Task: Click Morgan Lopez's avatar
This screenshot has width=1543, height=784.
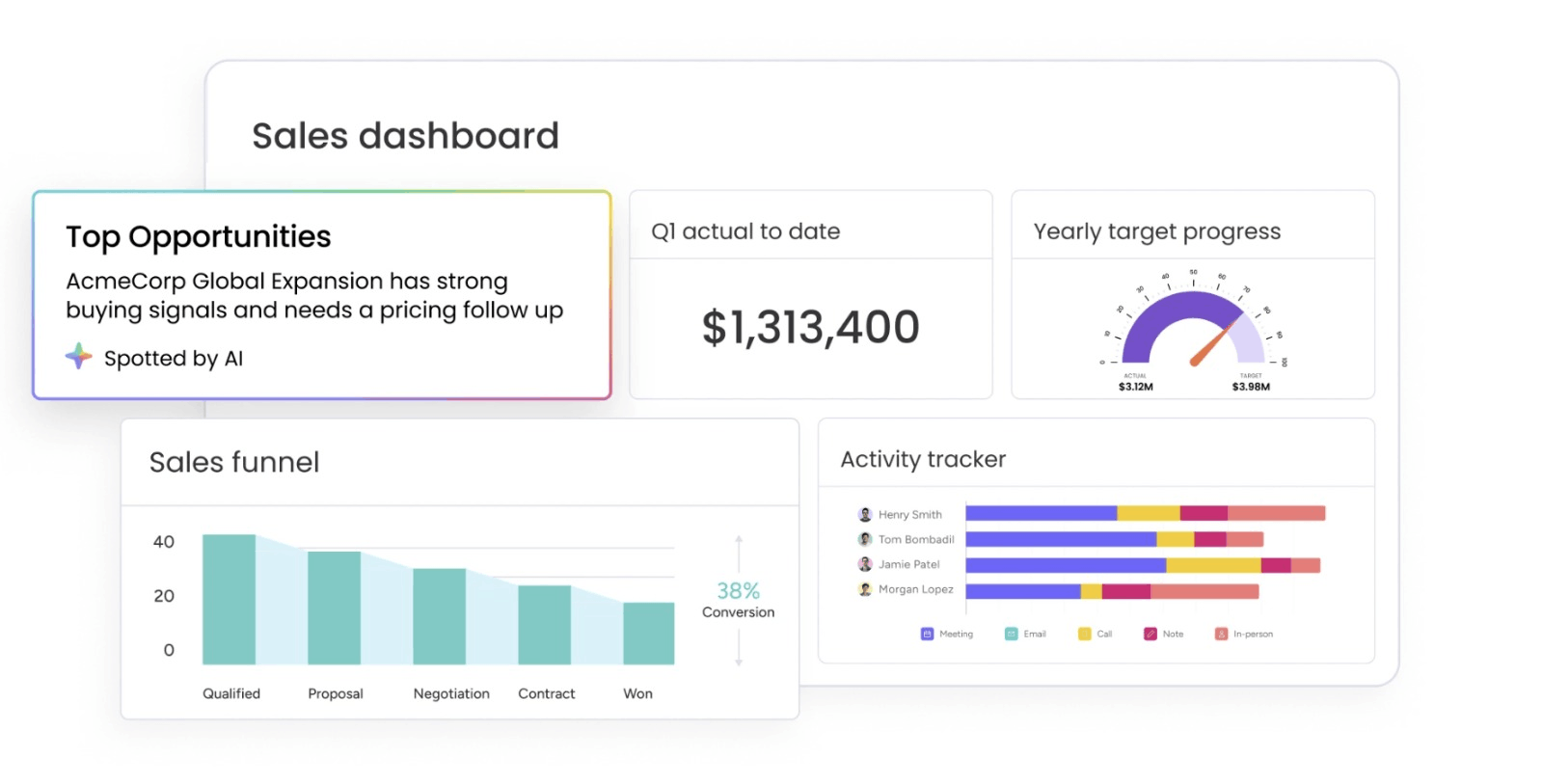Action: pos(865,589)
